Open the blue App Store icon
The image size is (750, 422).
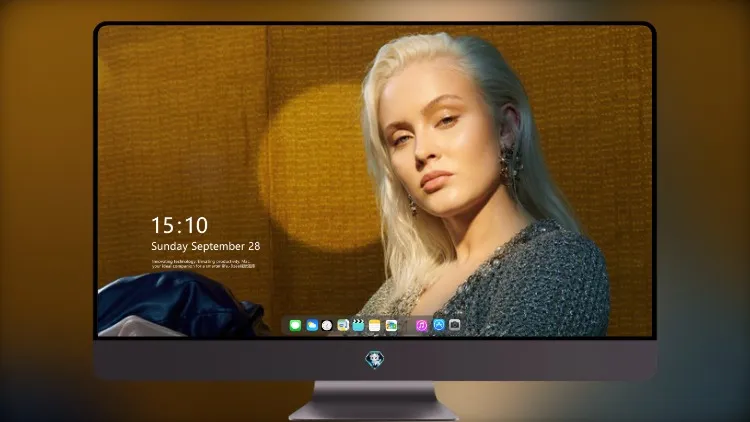[439, 325]
